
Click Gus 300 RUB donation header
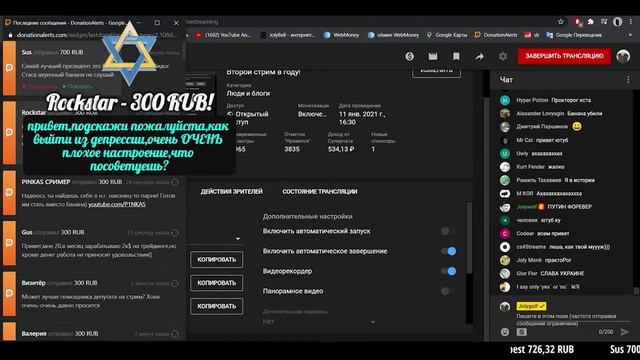53,232
